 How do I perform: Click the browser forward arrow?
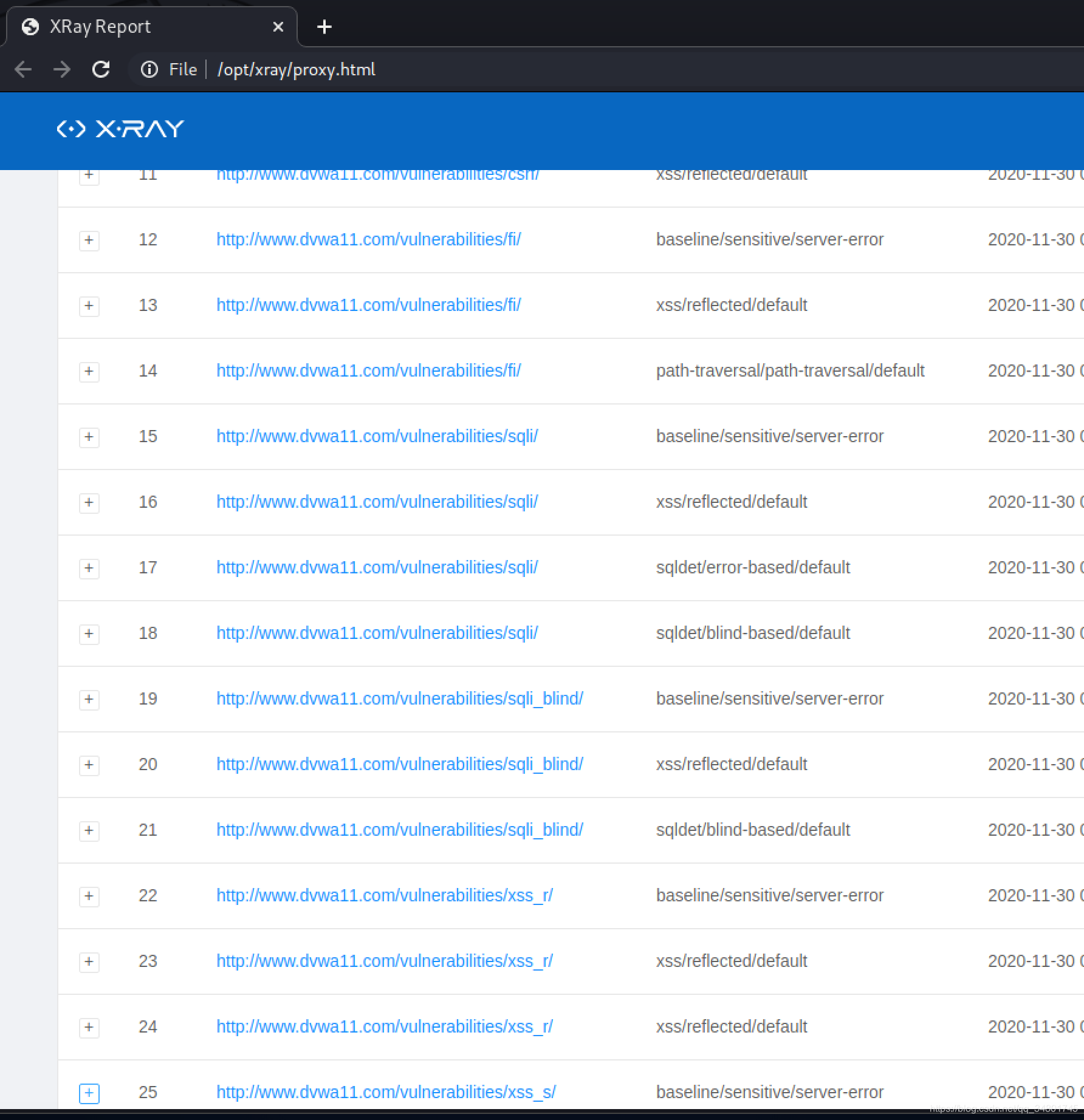pos(61,69)
